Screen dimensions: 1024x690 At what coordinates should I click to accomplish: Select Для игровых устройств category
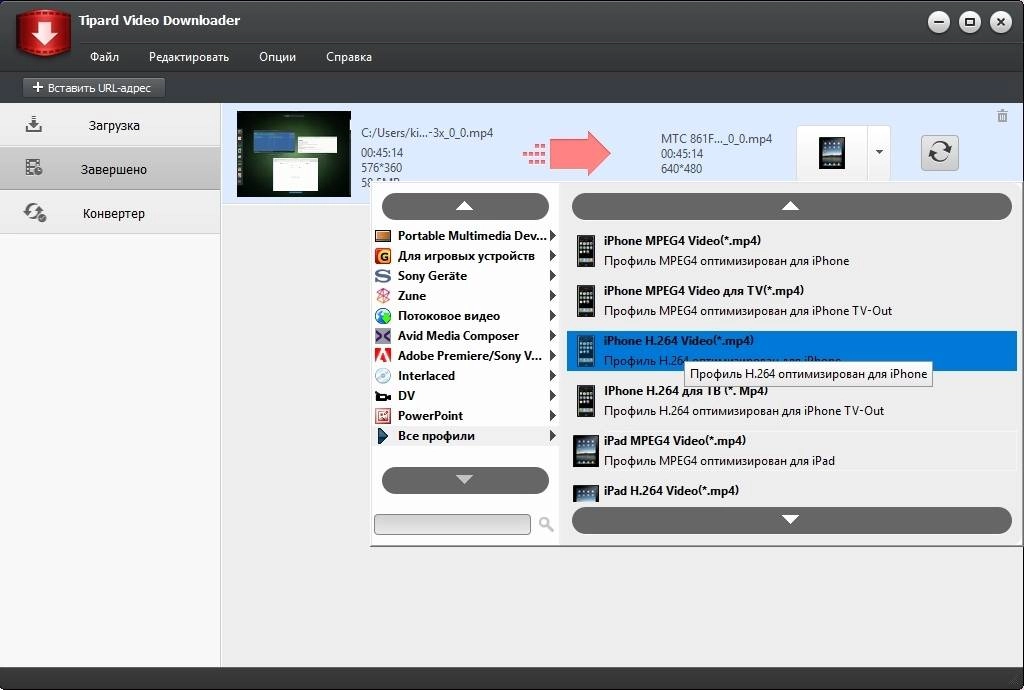(x=465, y=256)
